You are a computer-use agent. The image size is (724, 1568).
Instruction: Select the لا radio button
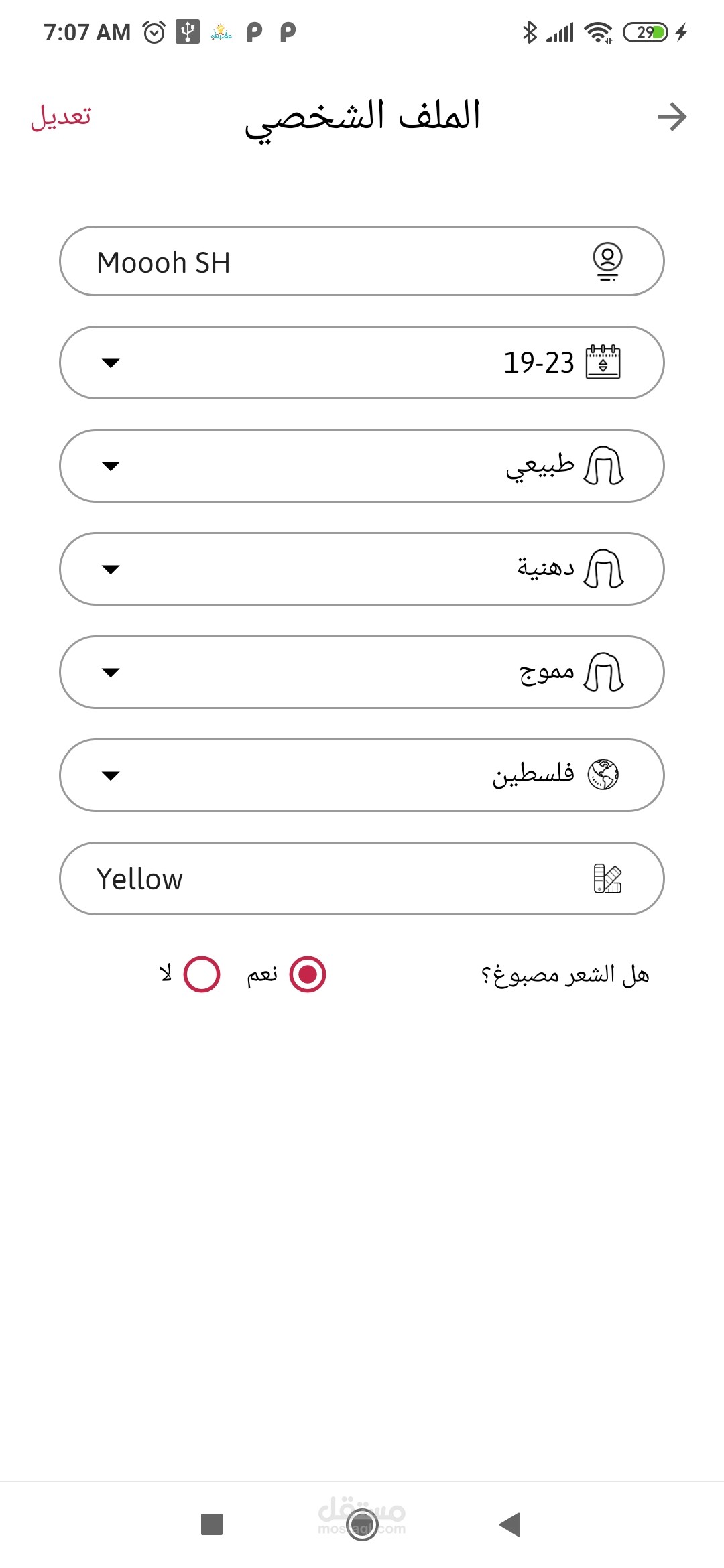pos(202,974)
